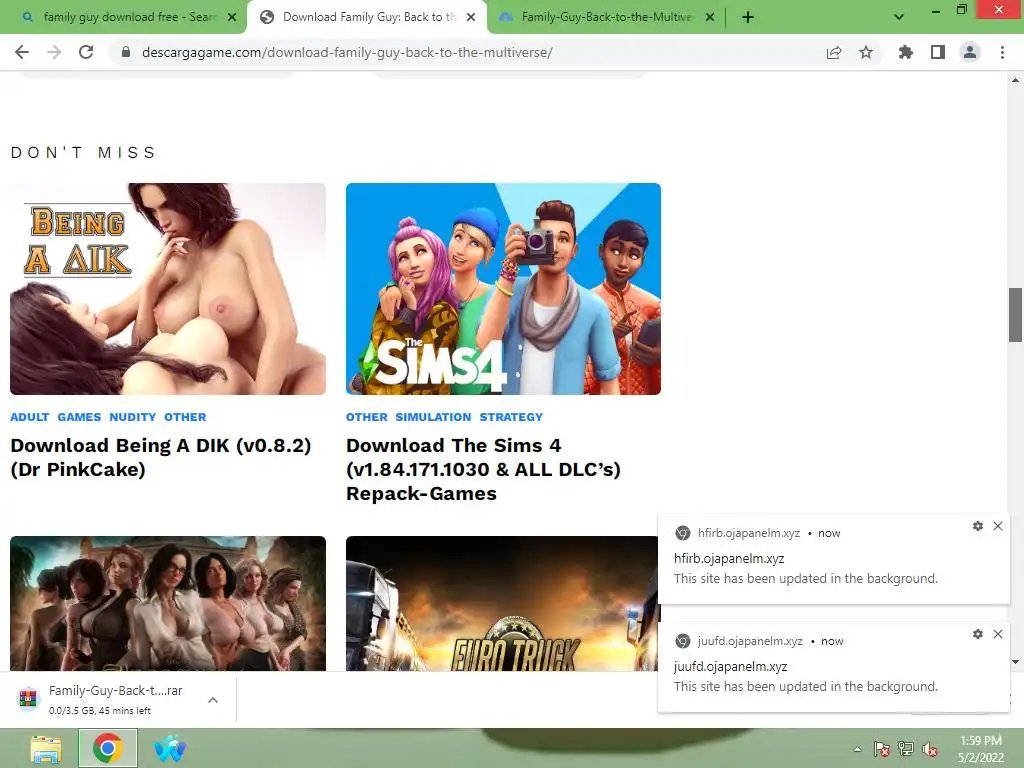1024x768 pixels.
Task: Open the Chrome three-dot menu
Action: pyautogui.click(x=1002, y=52)
